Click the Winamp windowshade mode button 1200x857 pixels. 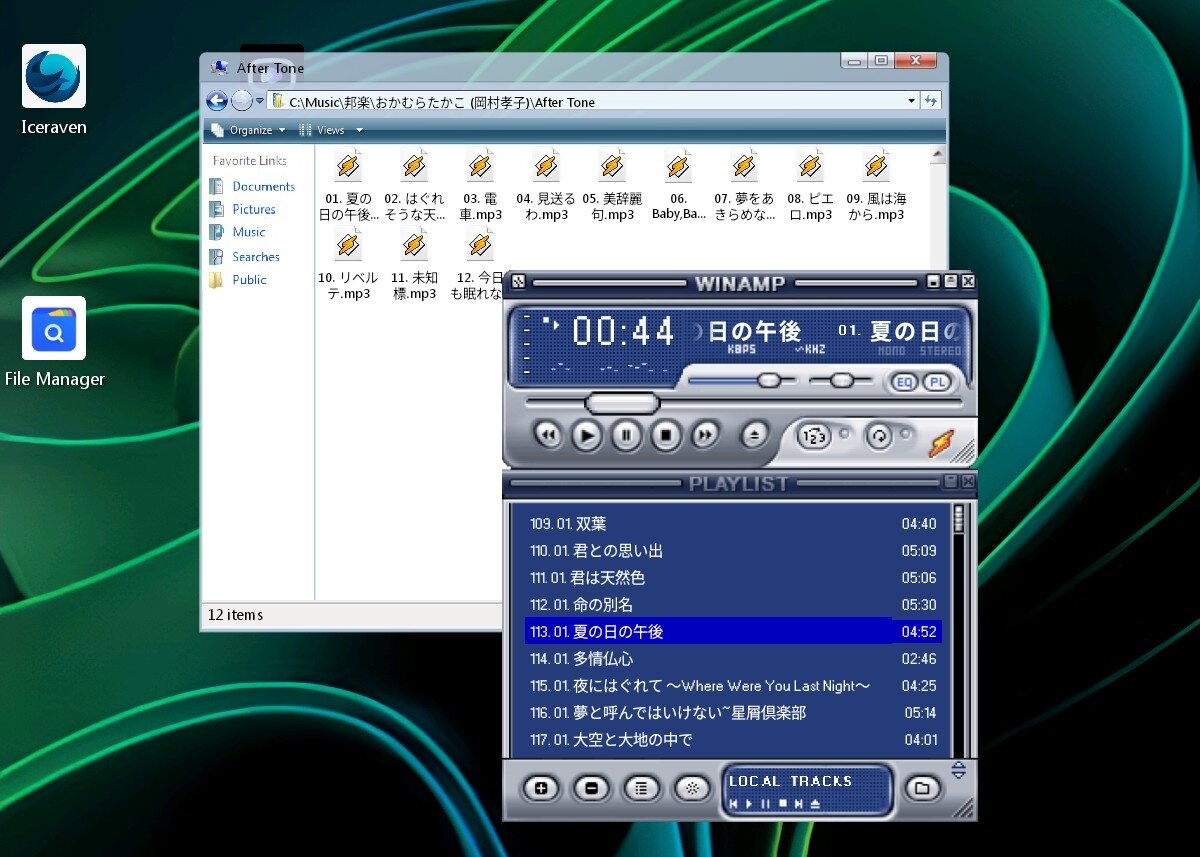[x=950, y=282]
